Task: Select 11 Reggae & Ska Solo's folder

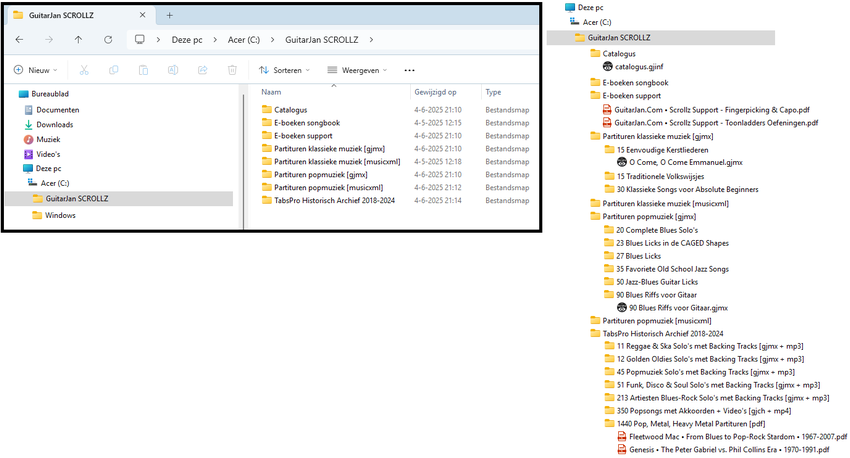Action: 704,346
